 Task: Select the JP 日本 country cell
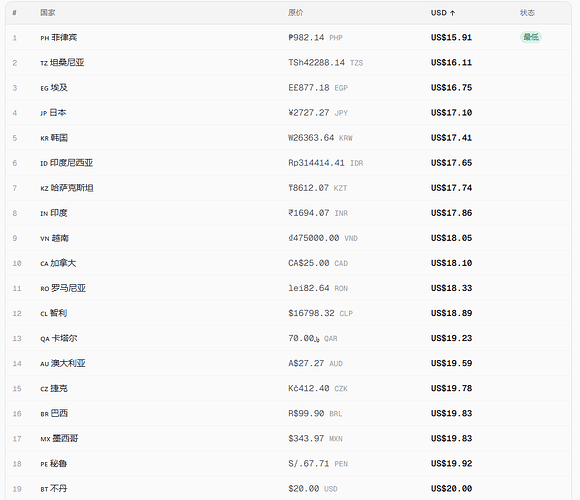53,113
